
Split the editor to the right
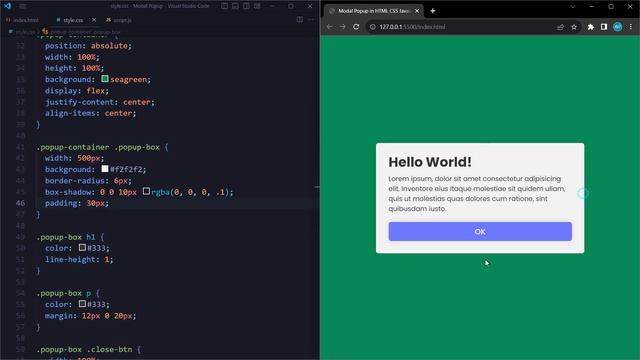click(300, 20)
